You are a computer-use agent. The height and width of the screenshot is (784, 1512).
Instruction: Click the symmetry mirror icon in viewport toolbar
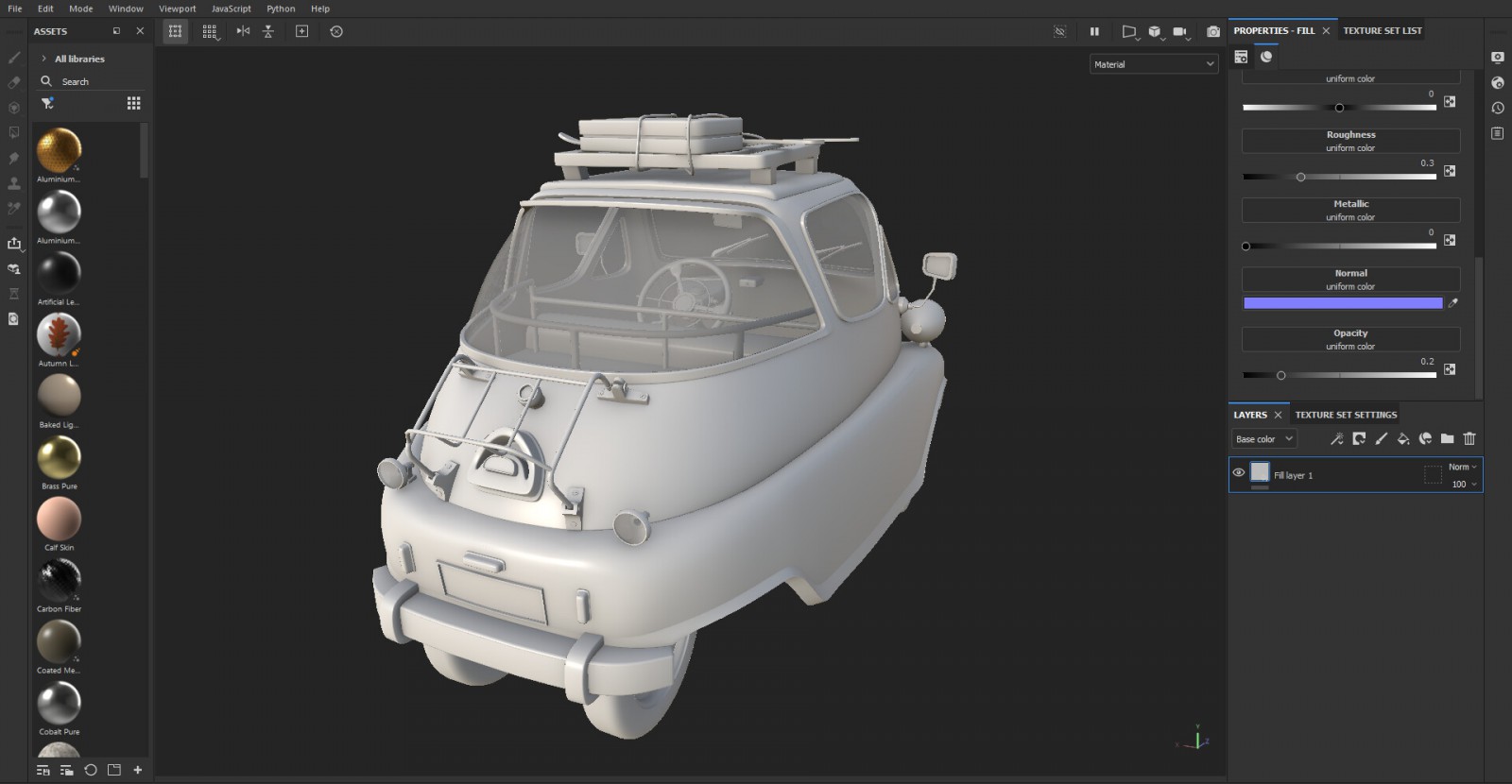coord(243,31)
